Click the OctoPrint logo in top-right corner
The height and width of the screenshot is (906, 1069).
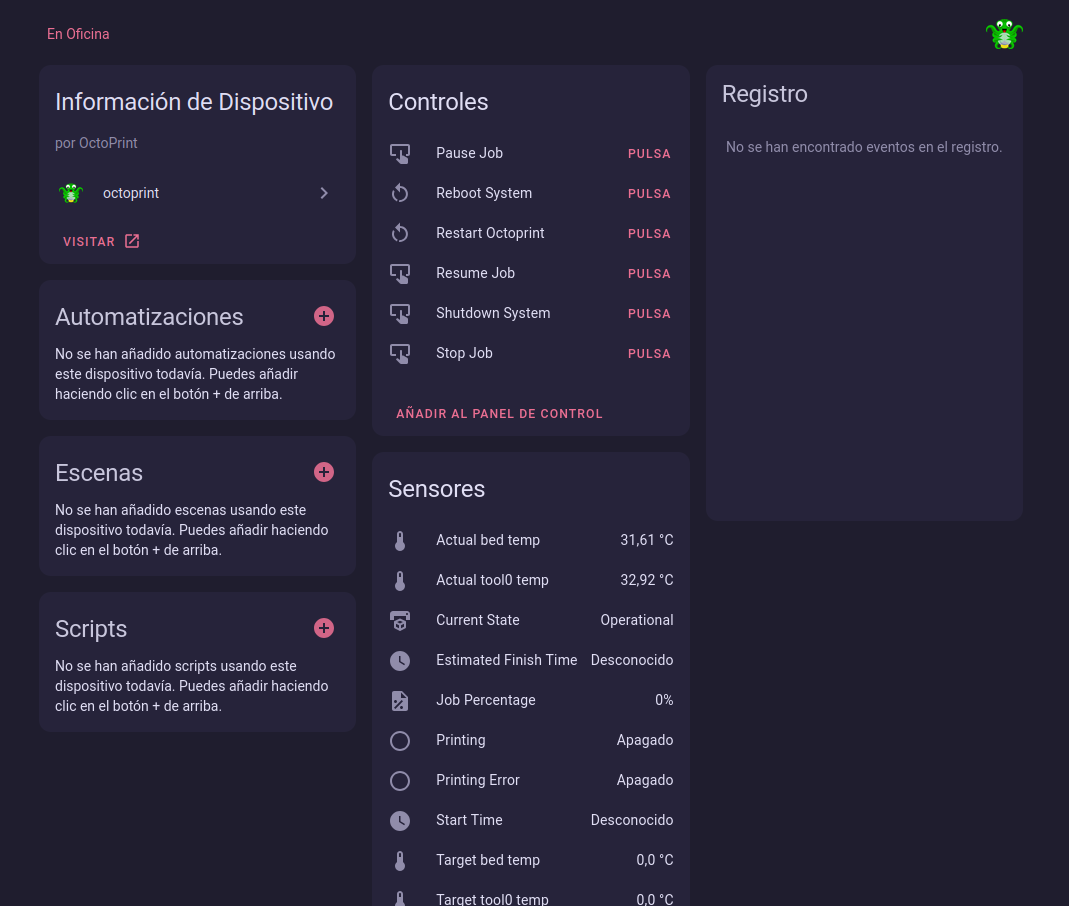tap(1004, 34)
